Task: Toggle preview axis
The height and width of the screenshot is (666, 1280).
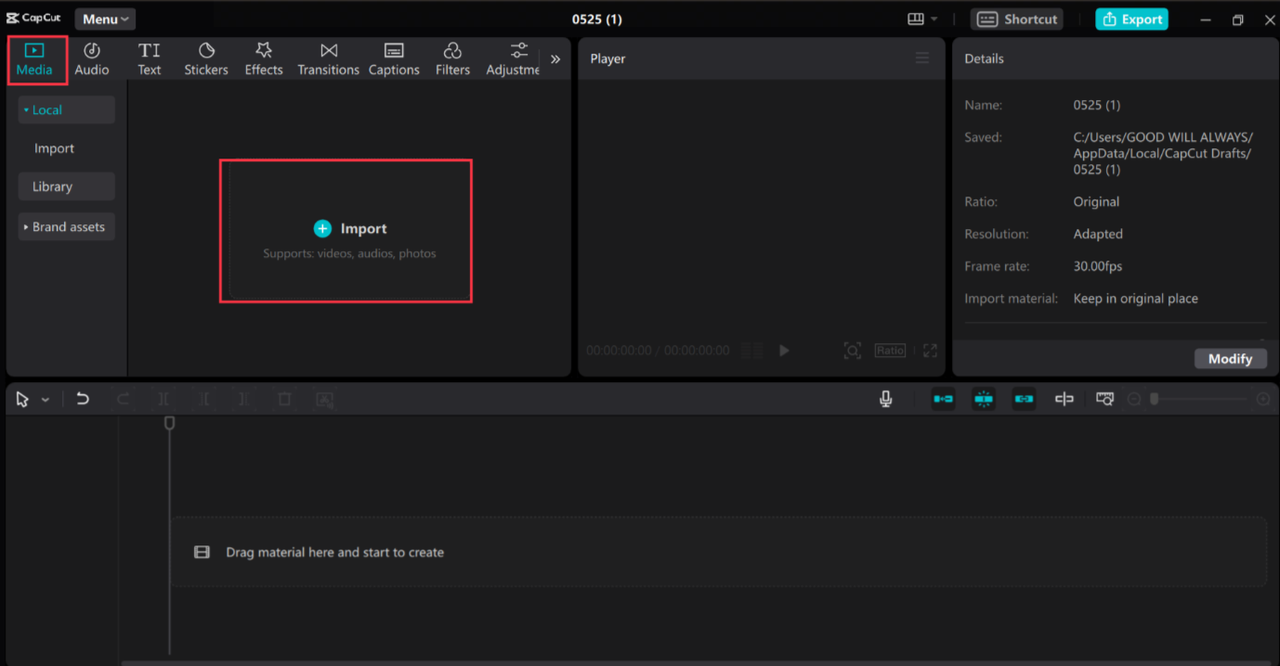Action: tap(1064, 399)
